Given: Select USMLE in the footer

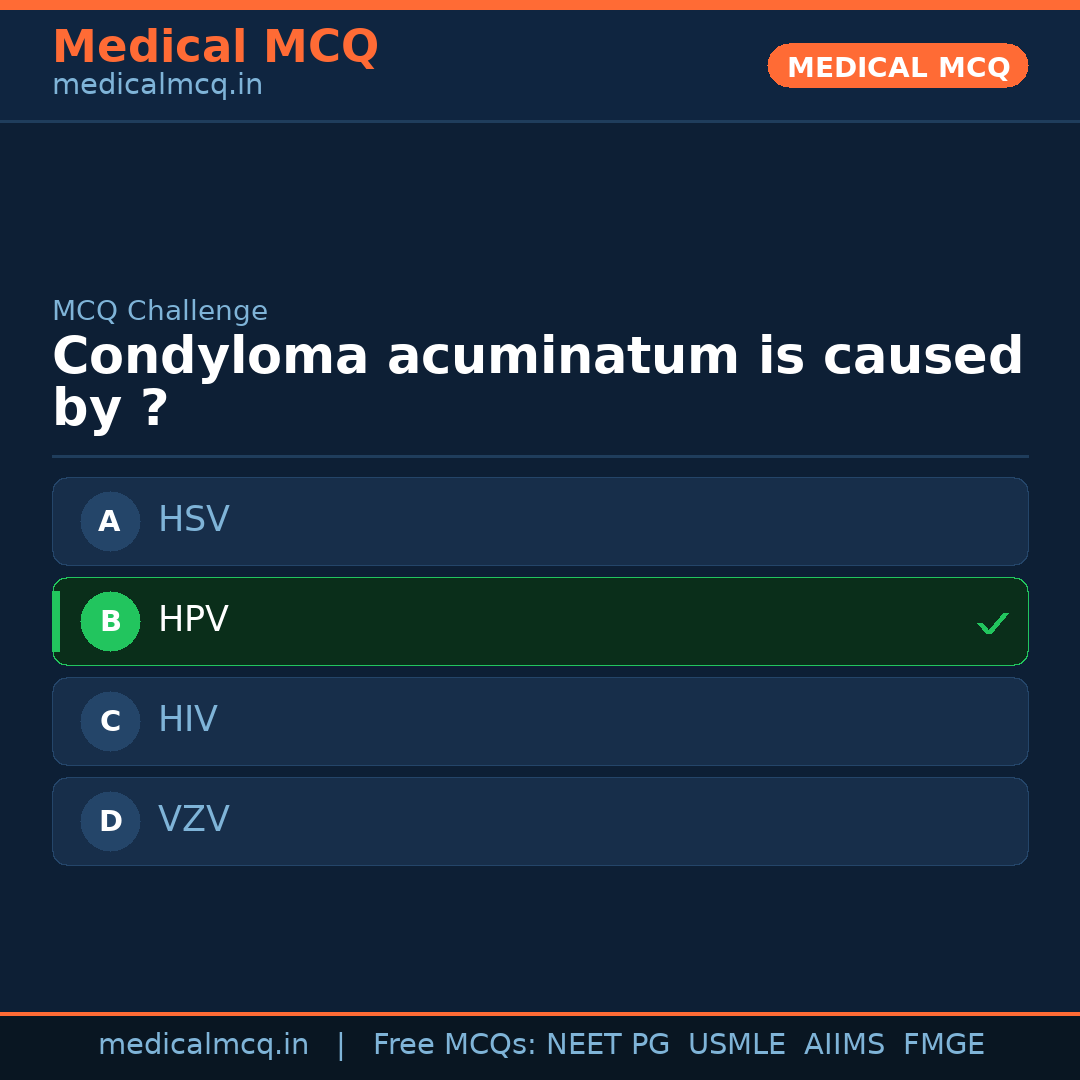Looking at the screenshot, I should (x=736, y=1045).
